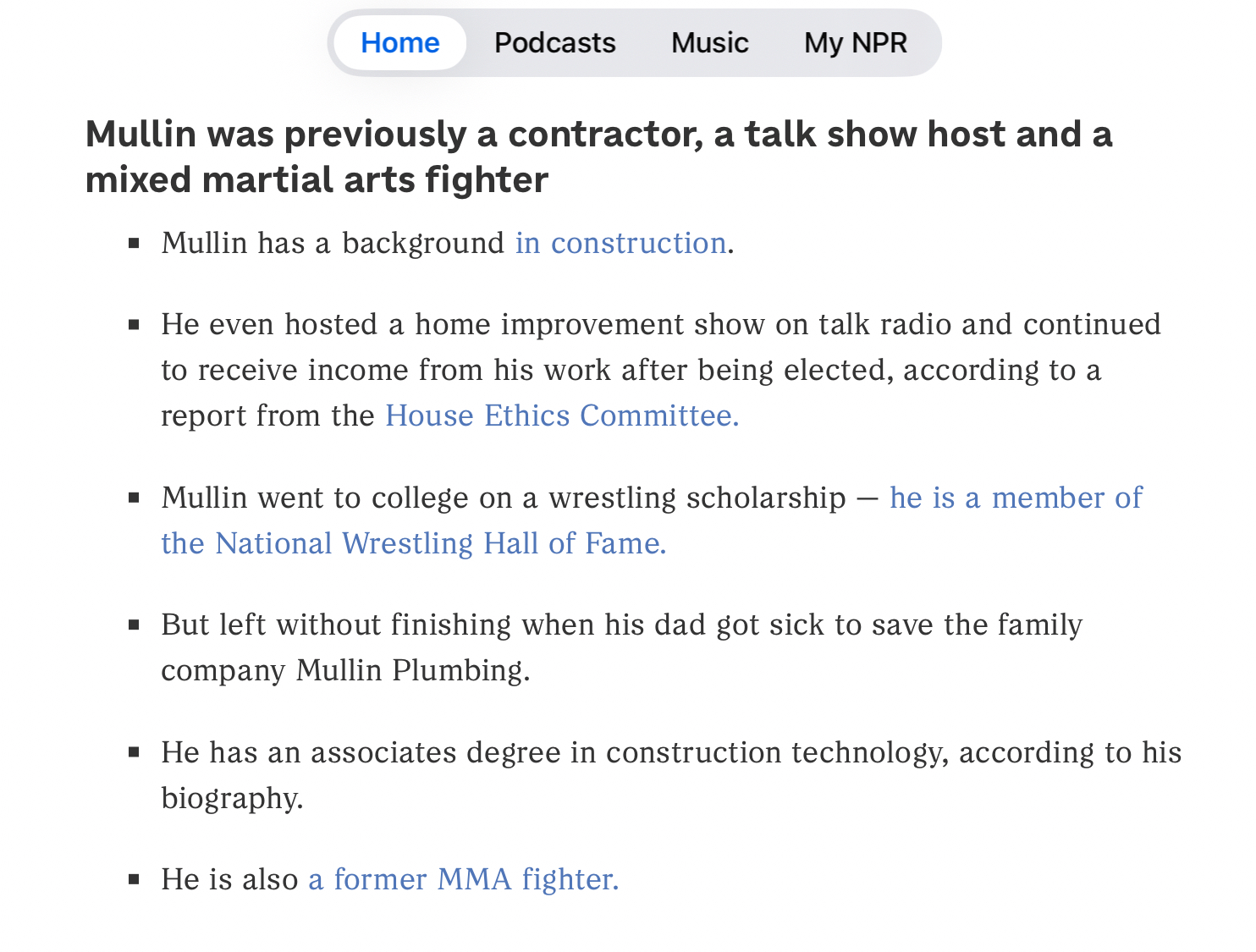Click the "He is also" text

[229, 880]
